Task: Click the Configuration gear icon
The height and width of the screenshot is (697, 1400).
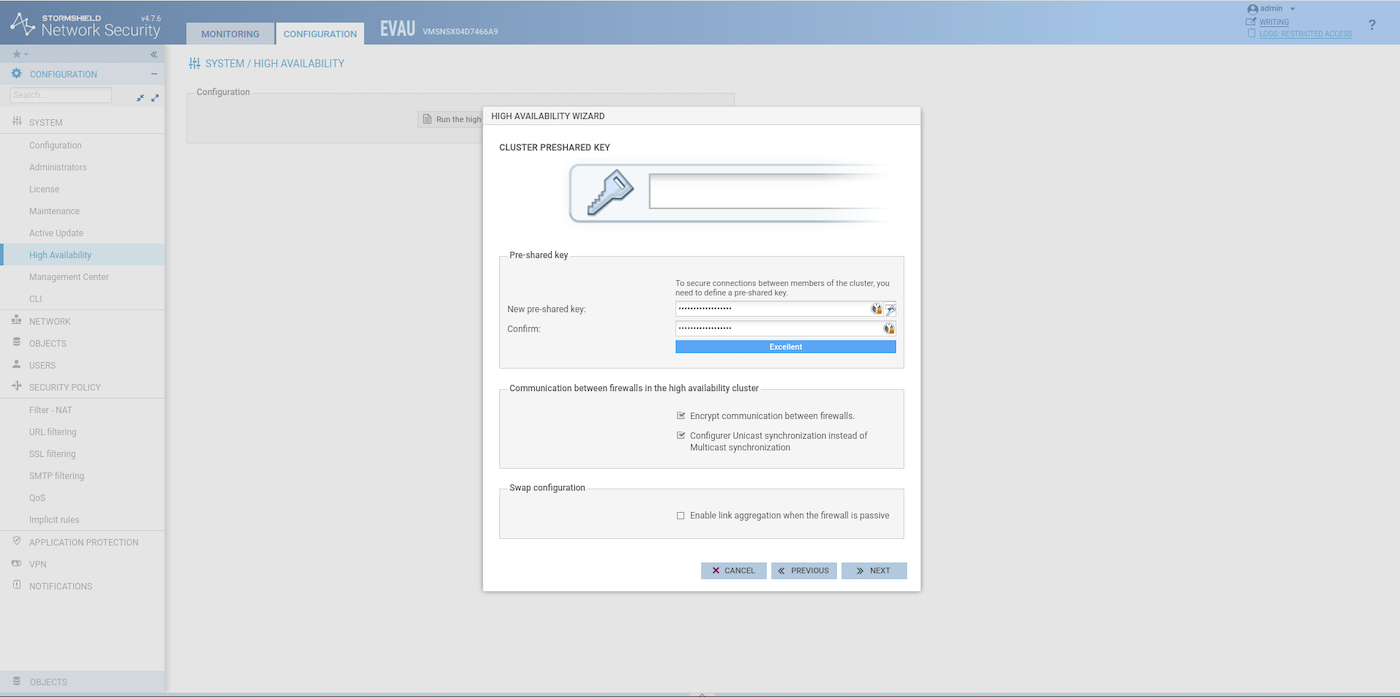Action: click(x=16, y=74)
